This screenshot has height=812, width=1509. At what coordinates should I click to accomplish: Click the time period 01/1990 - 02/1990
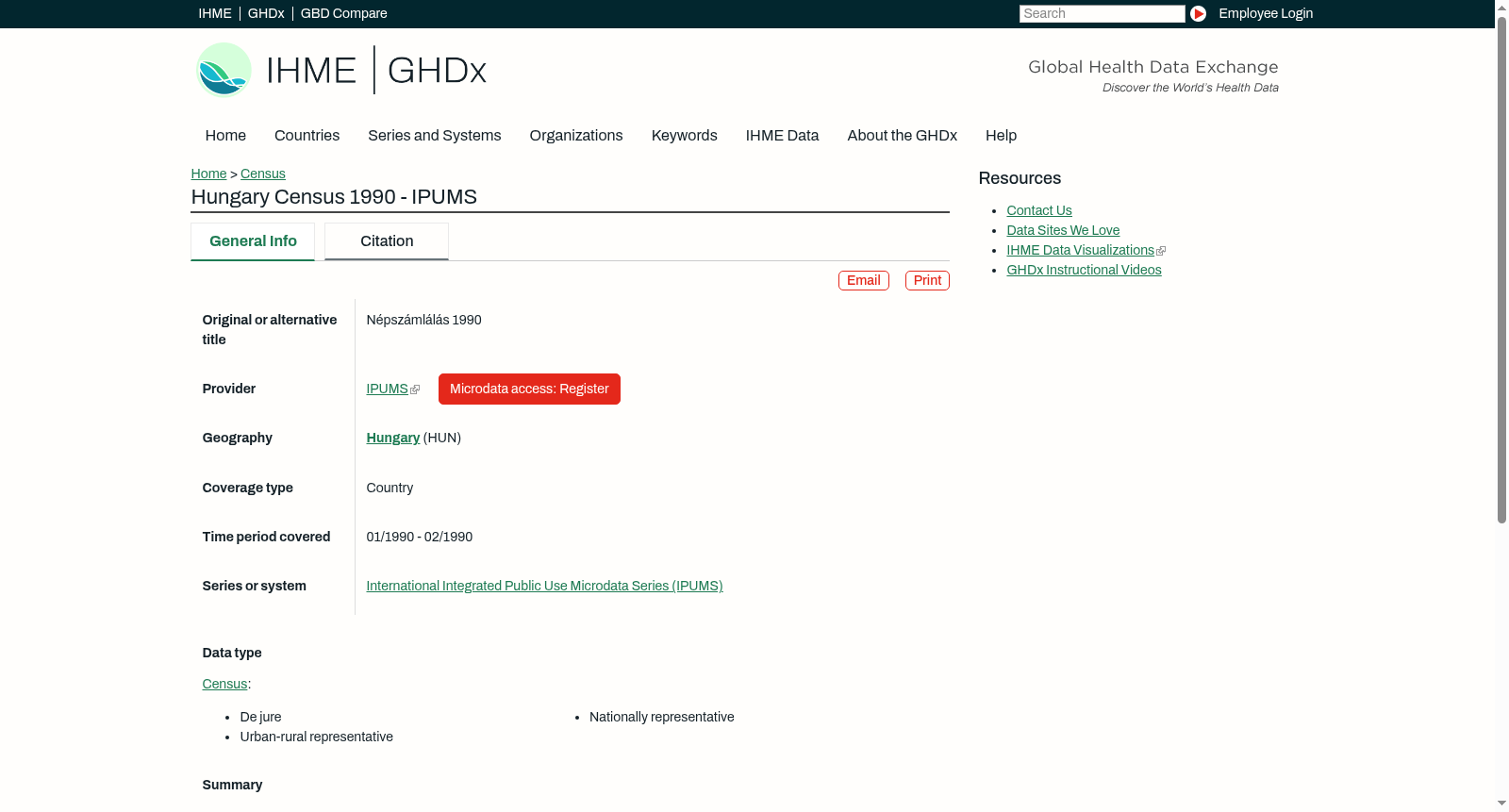[420, 537]
